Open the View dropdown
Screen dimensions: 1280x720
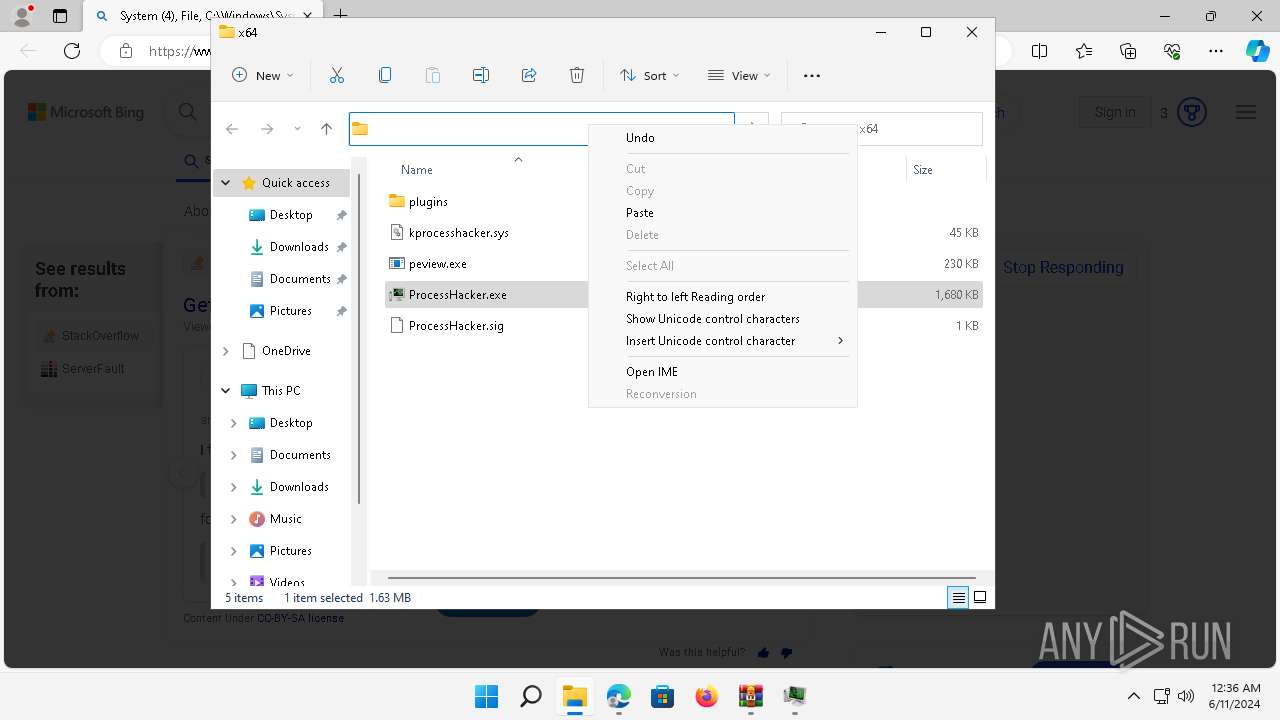pyautogui.click(x=739, y=75)
